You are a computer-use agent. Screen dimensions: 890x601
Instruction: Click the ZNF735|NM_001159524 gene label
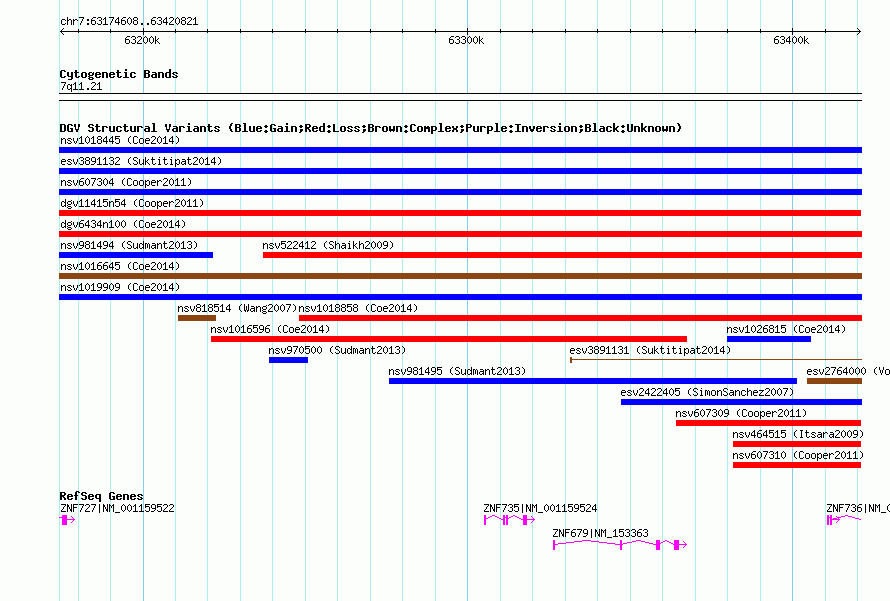(x=540, y=508)
